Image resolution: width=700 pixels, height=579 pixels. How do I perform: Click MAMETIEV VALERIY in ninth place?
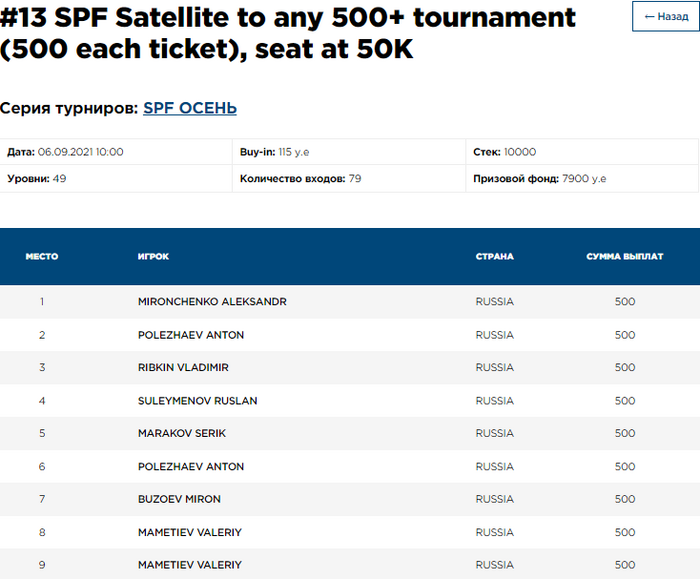tap(190, 565)
